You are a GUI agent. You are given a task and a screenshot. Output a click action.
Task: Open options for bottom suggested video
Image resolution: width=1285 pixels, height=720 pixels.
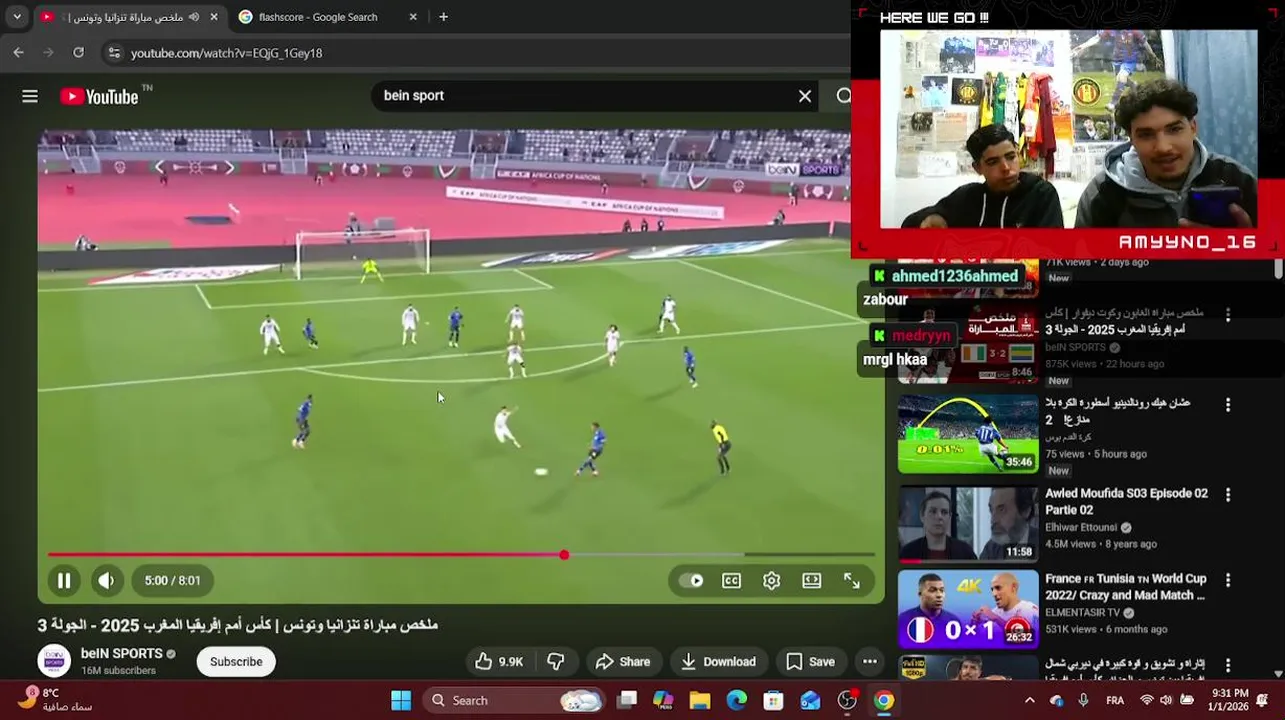pyautogui.click(x=1228, y=665)
